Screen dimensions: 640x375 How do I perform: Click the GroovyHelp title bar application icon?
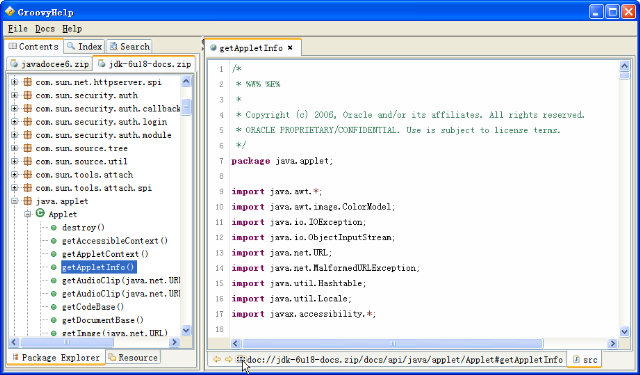coord(9,11)
